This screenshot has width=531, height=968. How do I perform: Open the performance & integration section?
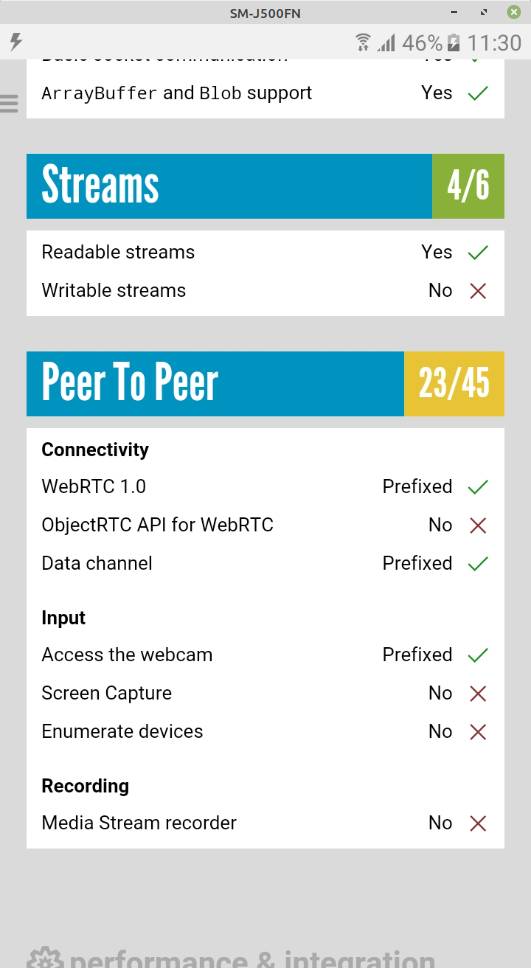click(232, 958)
